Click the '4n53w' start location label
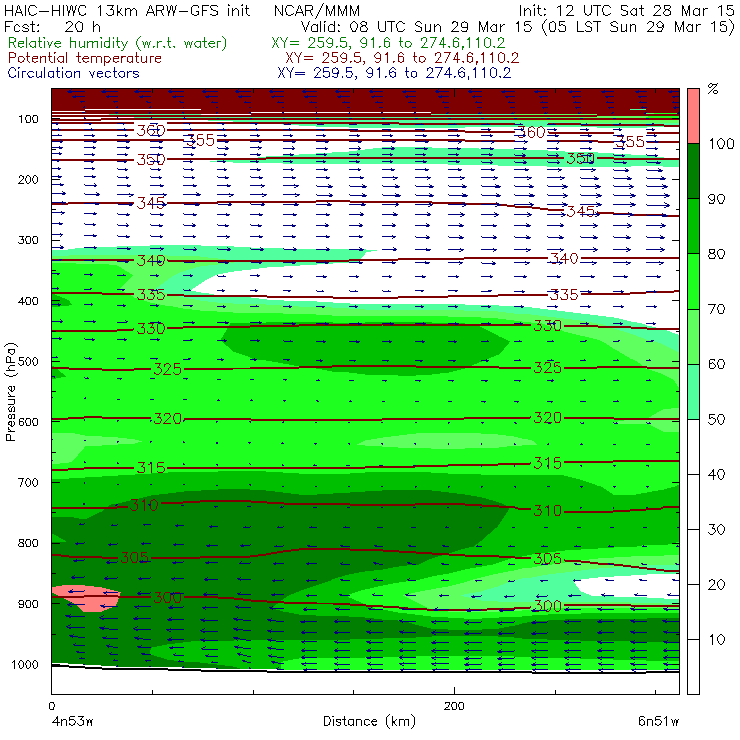The image size is (740, 740). click(x=72, y=721)
